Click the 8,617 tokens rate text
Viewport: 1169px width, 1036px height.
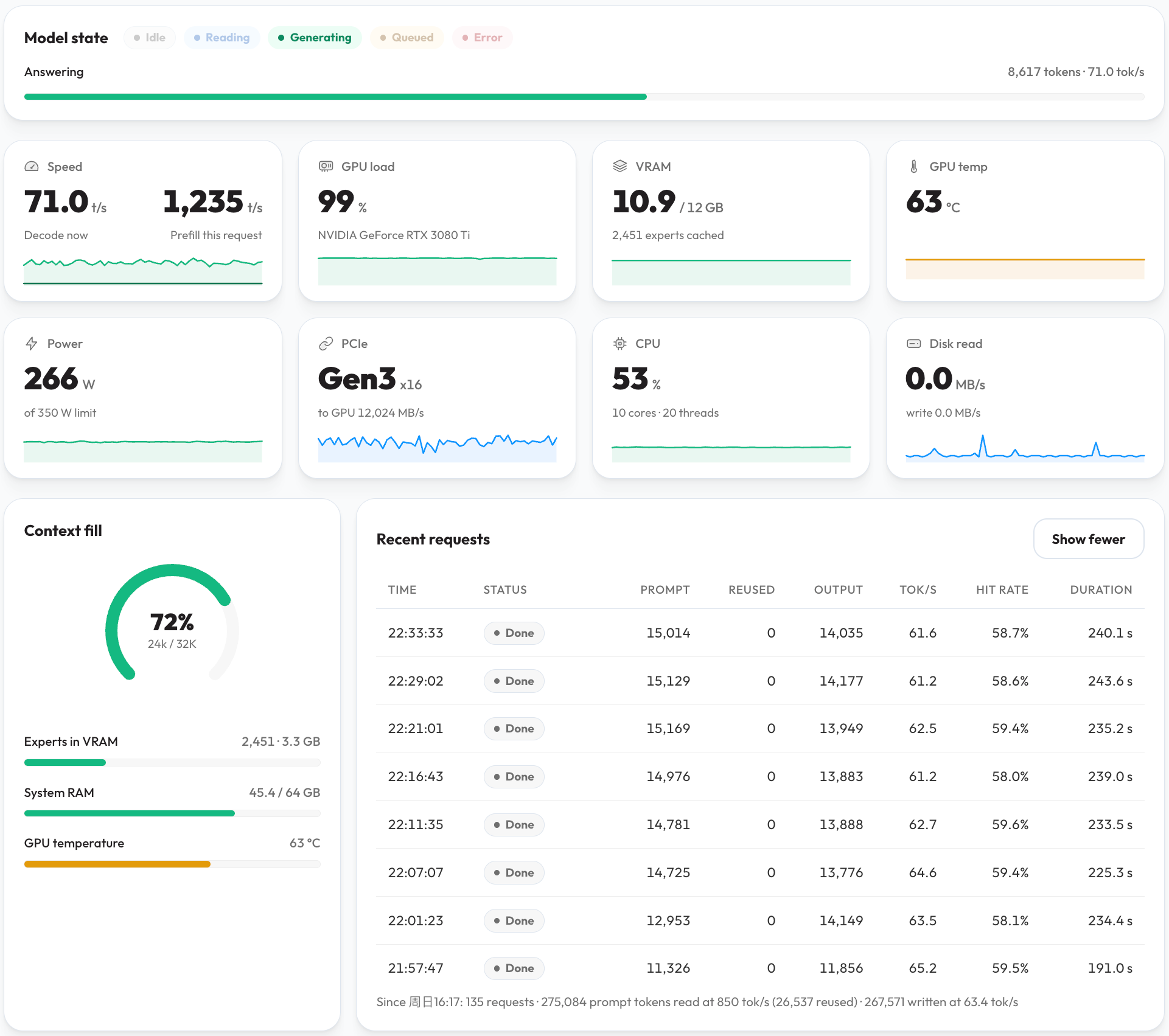1076,72
